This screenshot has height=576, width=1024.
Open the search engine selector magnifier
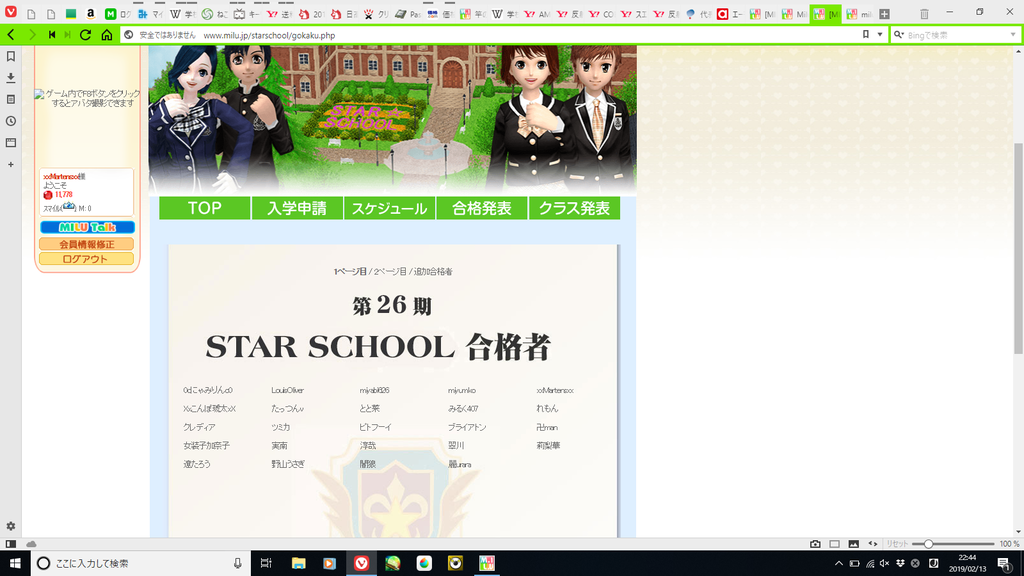pos(899,34)
